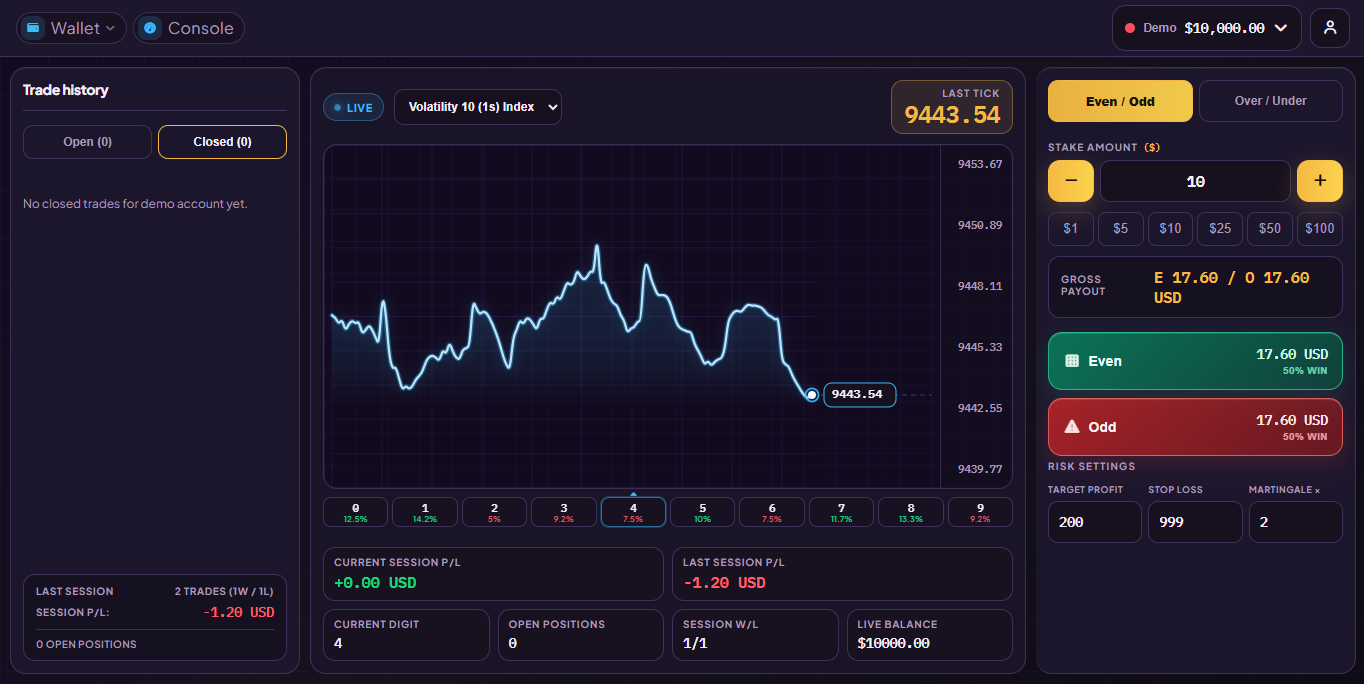Set stake with the $25 preset
1364x684 pixels.
tap(1220, 229)
